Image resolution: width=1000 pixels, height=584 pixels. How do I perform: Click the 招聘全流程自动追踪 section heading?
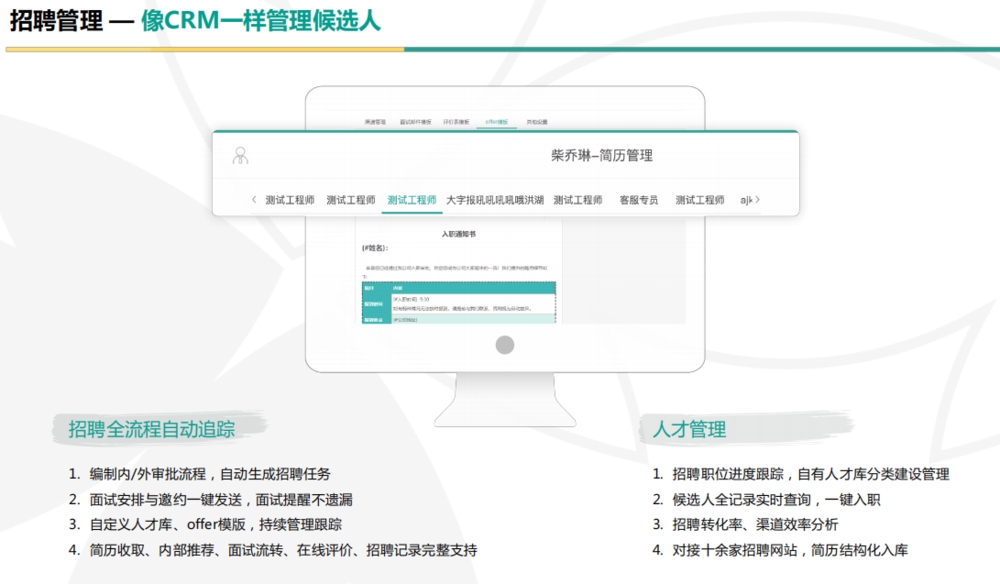click(151, 430)
